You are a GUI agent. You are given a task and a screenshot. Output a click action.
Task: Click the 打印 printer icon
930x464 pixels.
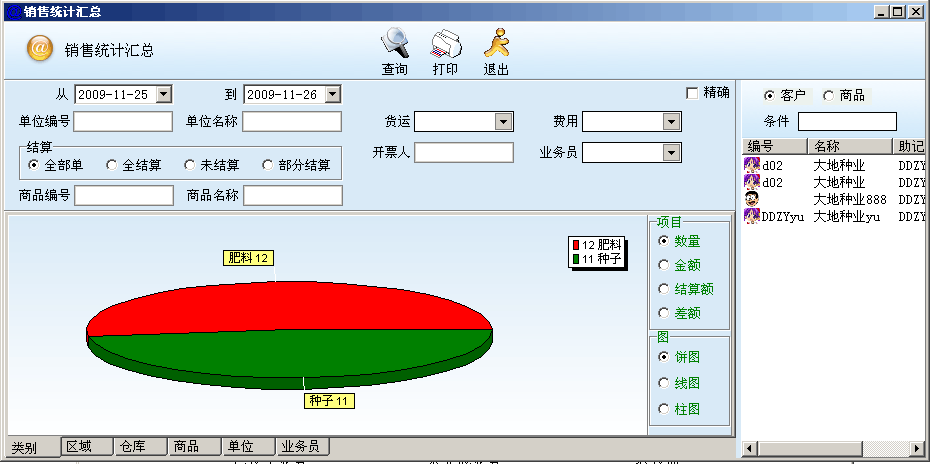point(446,43)
